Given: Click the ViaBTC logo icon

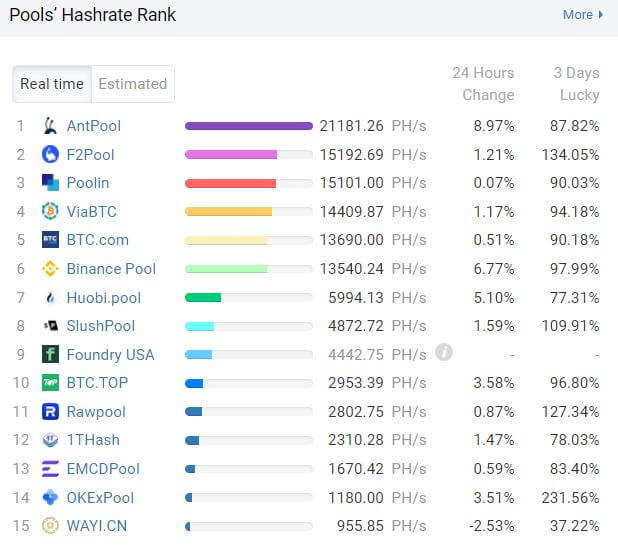Looking at the screenshot, I should click(x=50, y=212).
